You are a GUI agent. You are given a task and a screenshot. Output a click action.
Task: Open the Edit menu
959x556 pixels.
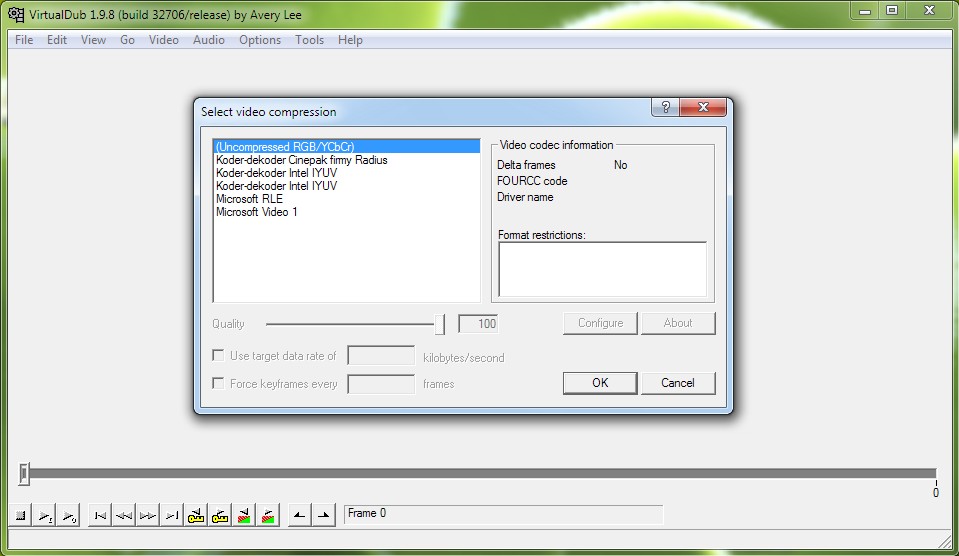57,40
